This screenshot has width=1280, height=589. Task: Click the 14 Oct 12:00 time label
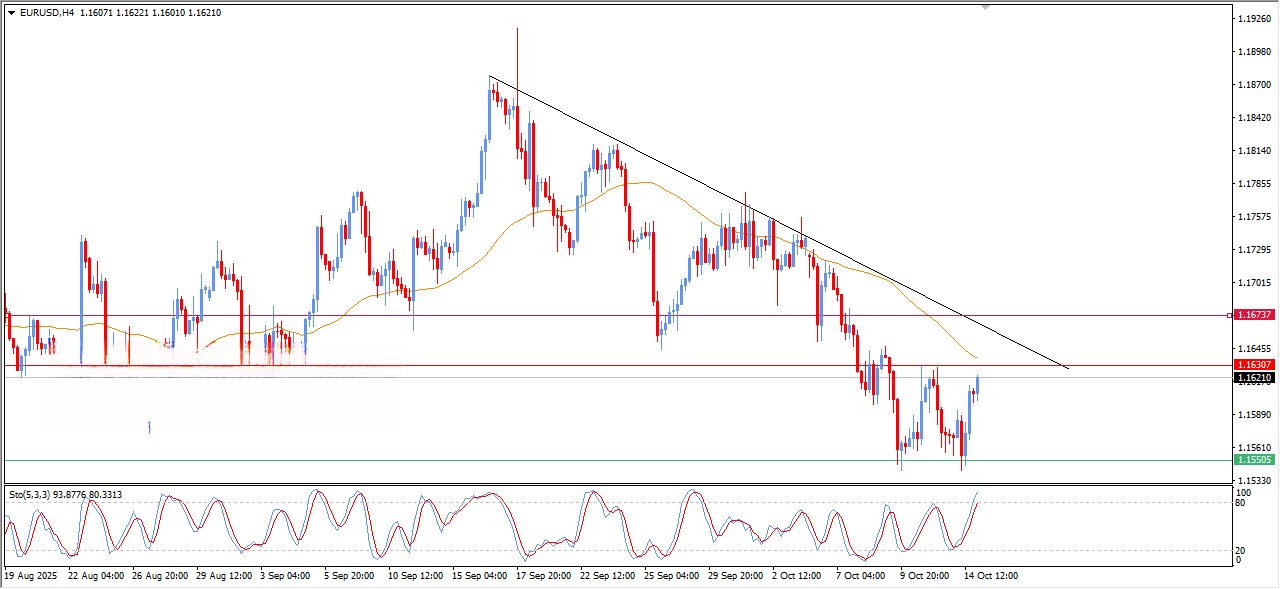989,576
